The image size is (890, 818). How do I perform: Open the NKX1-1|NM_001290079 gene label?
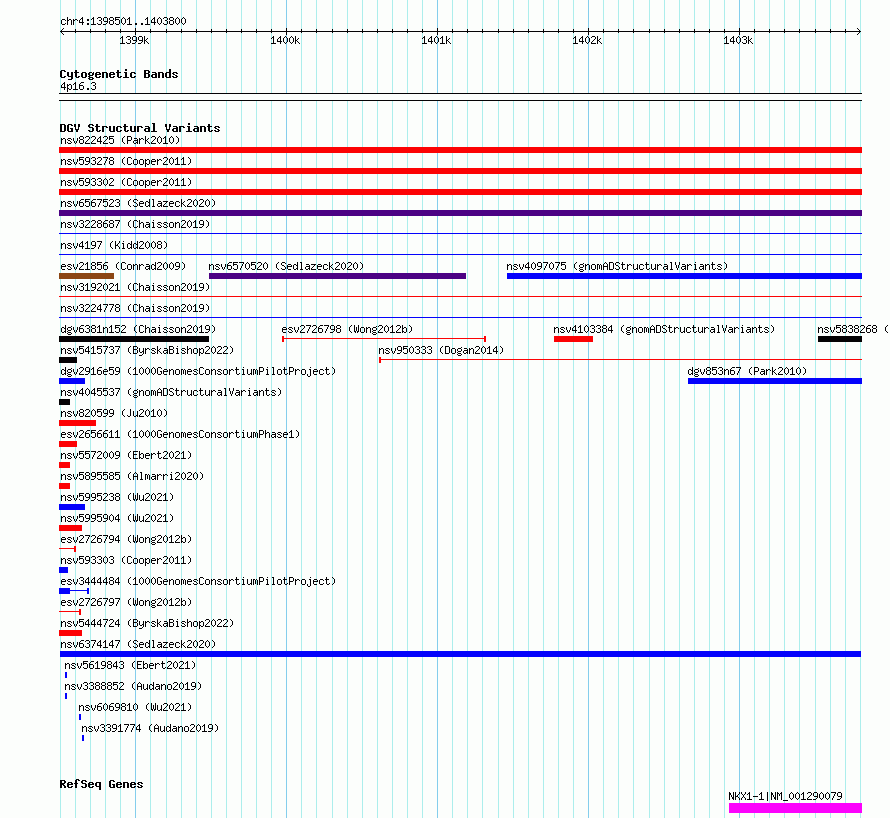click(x=786, y=796)
